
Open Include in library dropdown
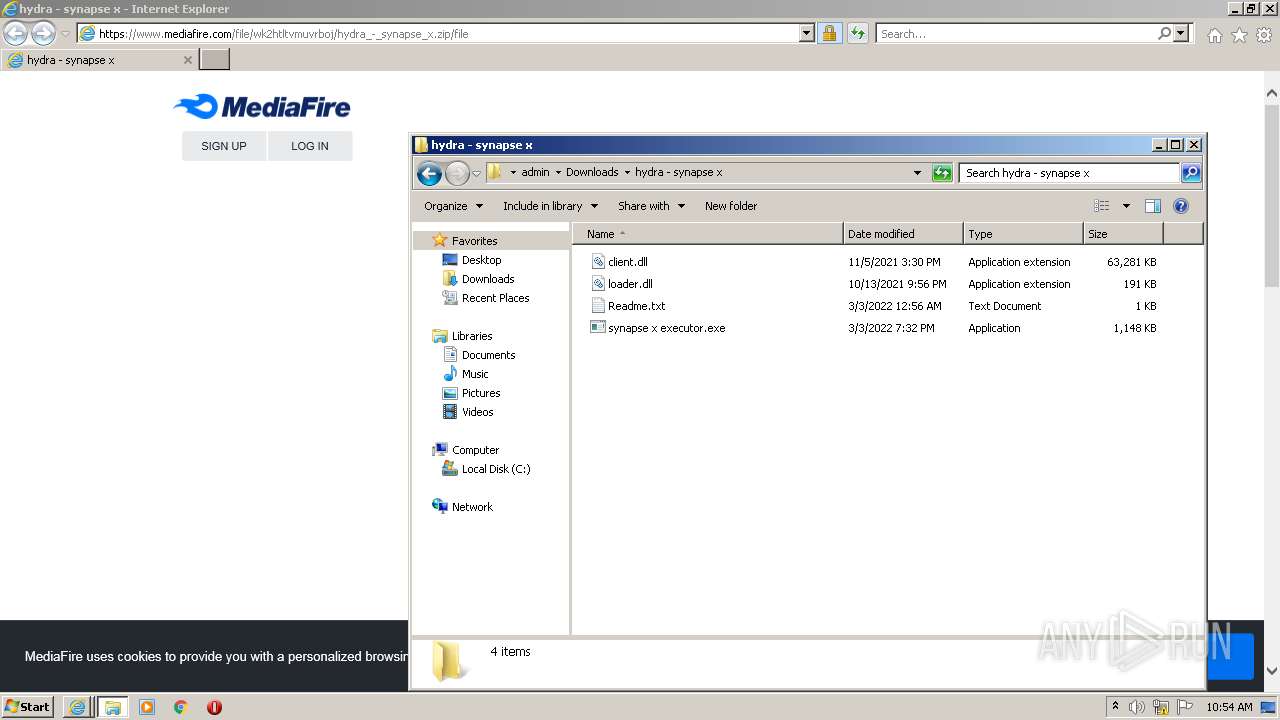click(x=550, y=206)
